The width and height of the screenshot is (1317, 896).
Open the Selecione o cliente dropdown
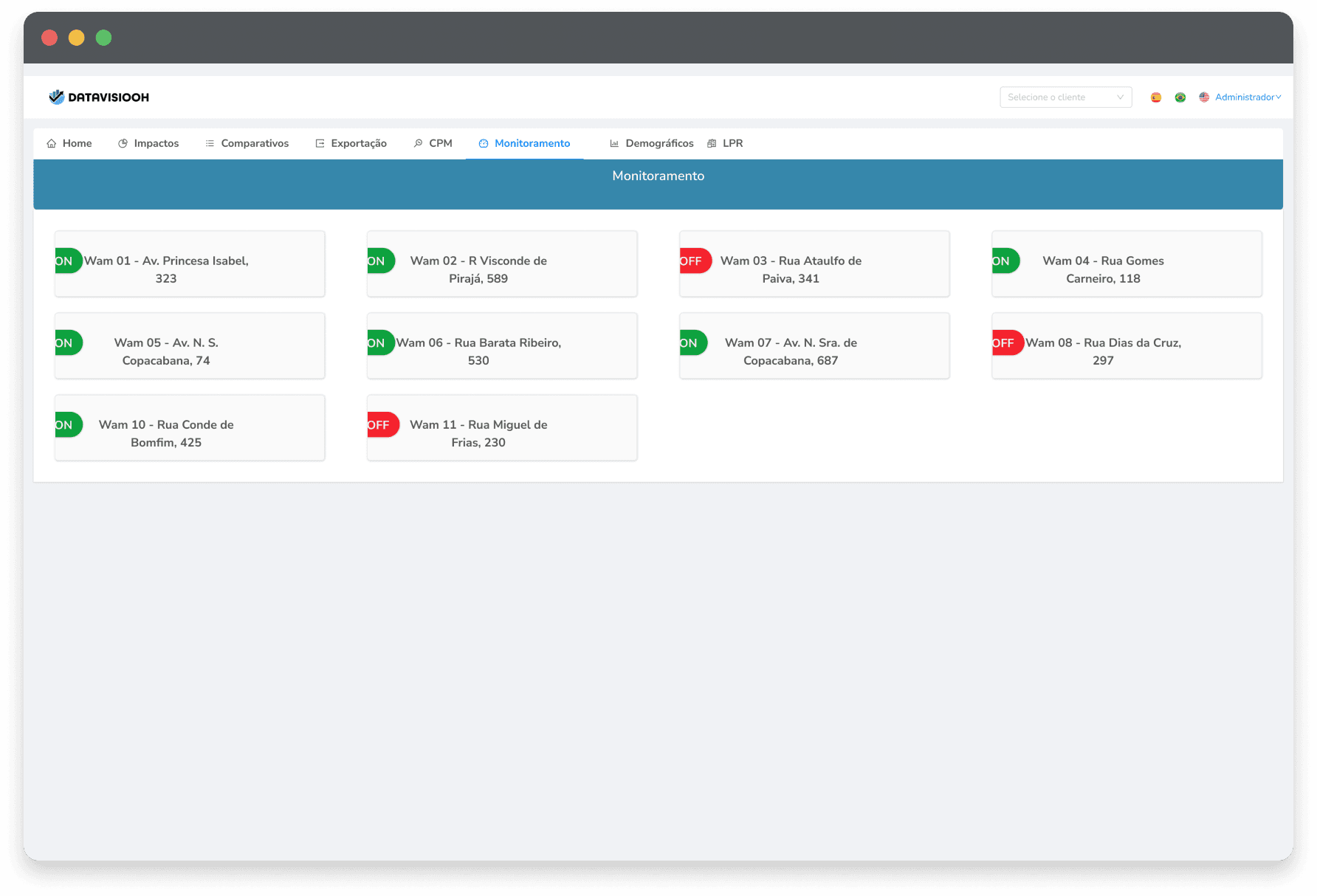[1066, 97]
